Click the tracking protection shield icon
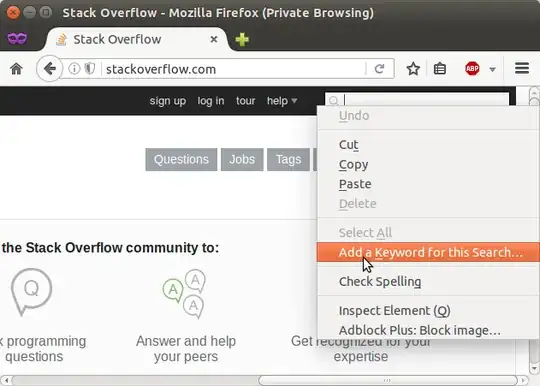 coord(90,69)
